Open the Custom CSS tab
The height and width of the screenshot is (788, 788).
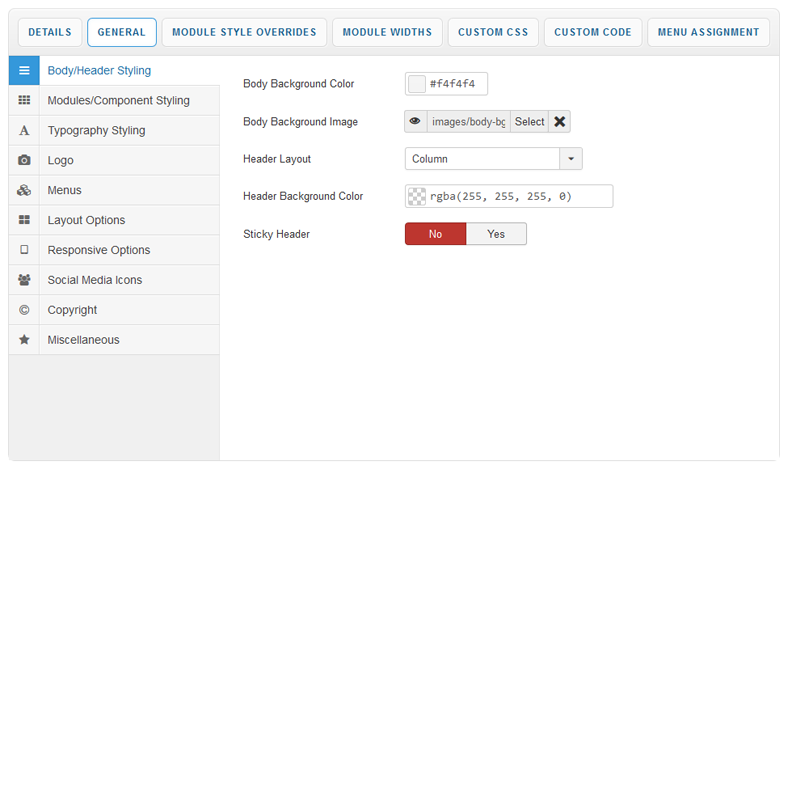[493, 32]
